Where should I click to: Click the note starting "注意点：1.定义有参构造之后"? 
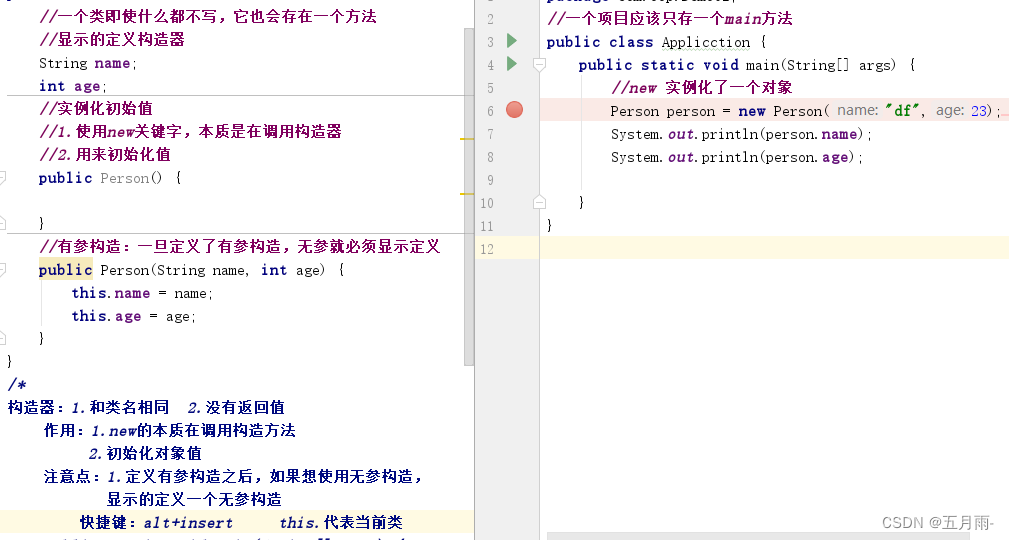(x=234, y=476)
